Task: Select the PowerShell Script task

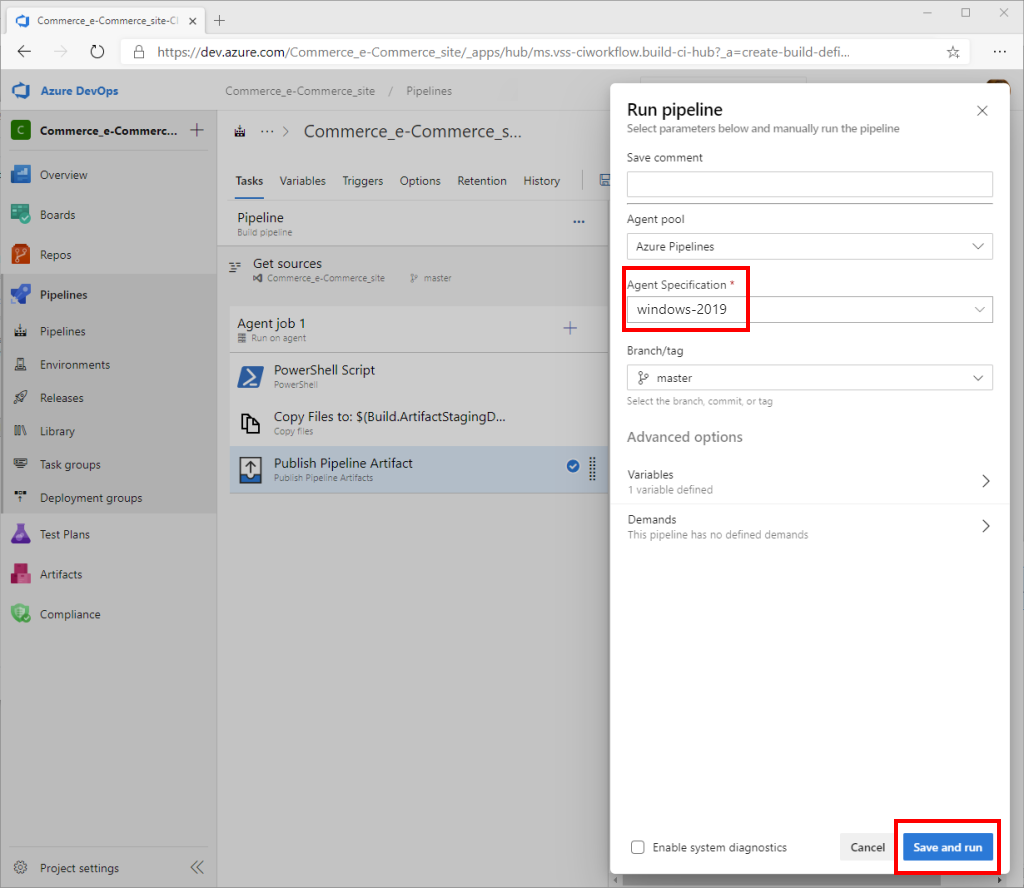Action: pos(324,376)
